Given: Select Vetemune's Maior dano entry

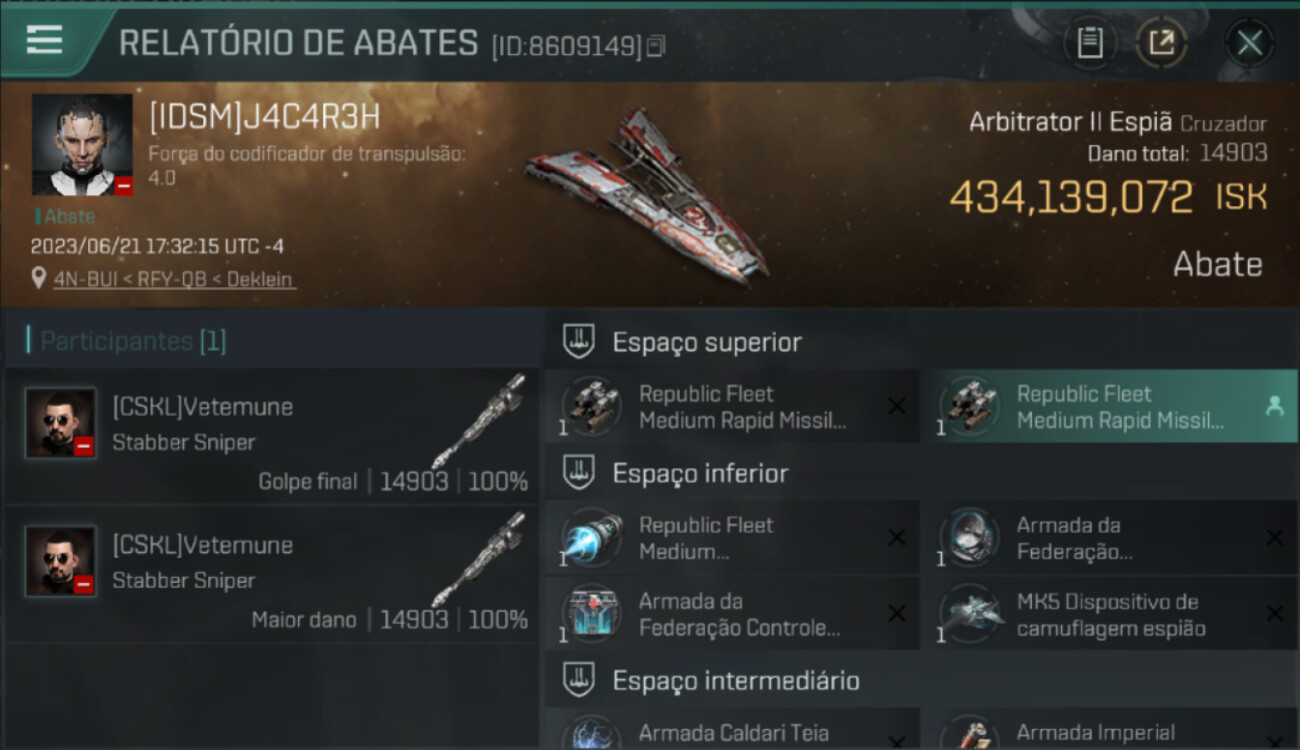Looking at the screenshot, I should click(270, 574).
